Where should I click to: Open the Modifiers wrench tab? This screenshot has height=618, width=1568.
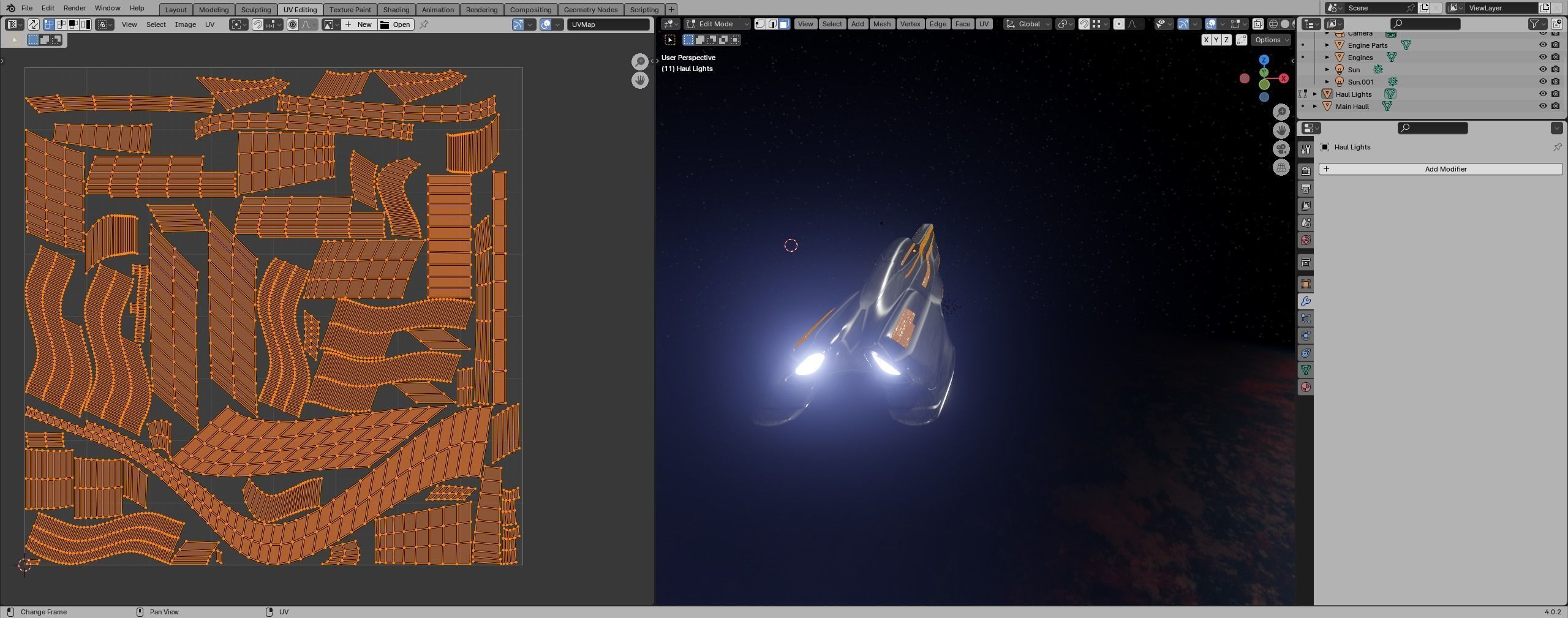(1305, 301)
